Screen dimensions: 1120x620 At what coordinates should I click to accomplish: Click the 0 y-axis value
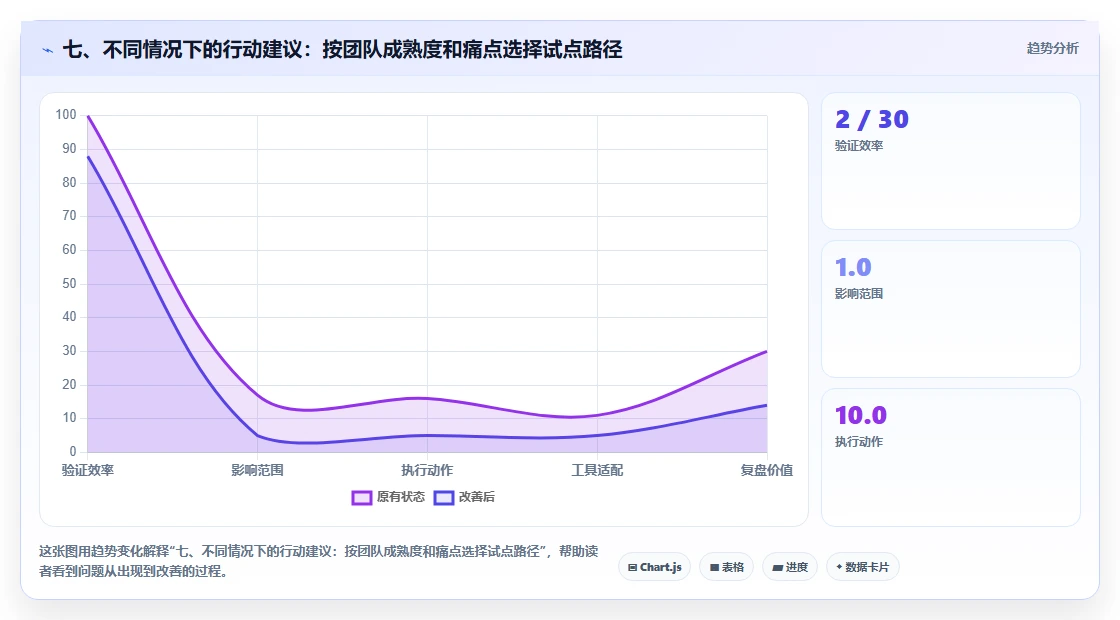click(73, 451)
